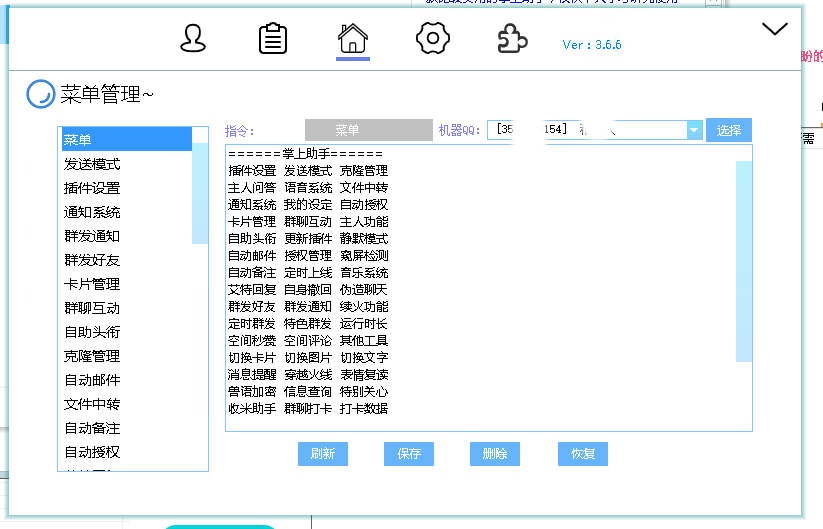Screen dimensions: 823x529
Task: Click 定时上线 in the menu text
Action: (x=308, y=273)
